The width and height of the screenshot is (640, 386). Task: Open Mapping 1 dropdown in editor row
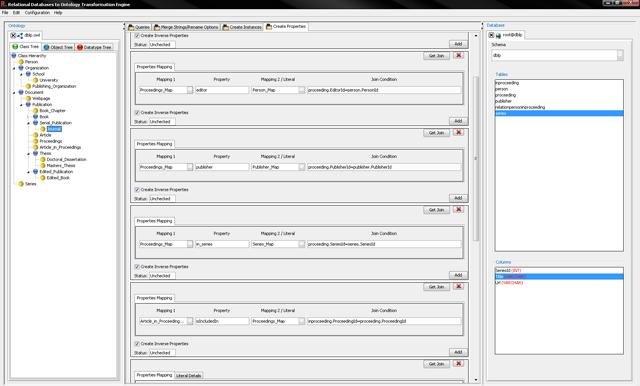(190, 90)
